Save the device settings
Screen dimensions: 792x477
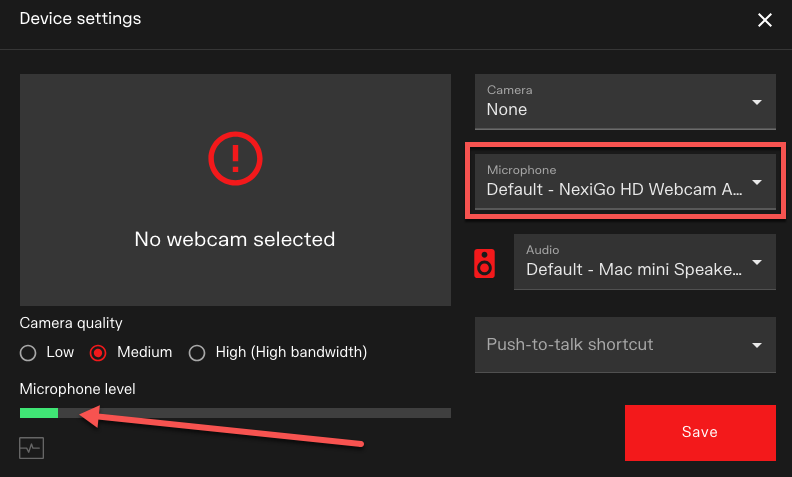pos(700,433)
